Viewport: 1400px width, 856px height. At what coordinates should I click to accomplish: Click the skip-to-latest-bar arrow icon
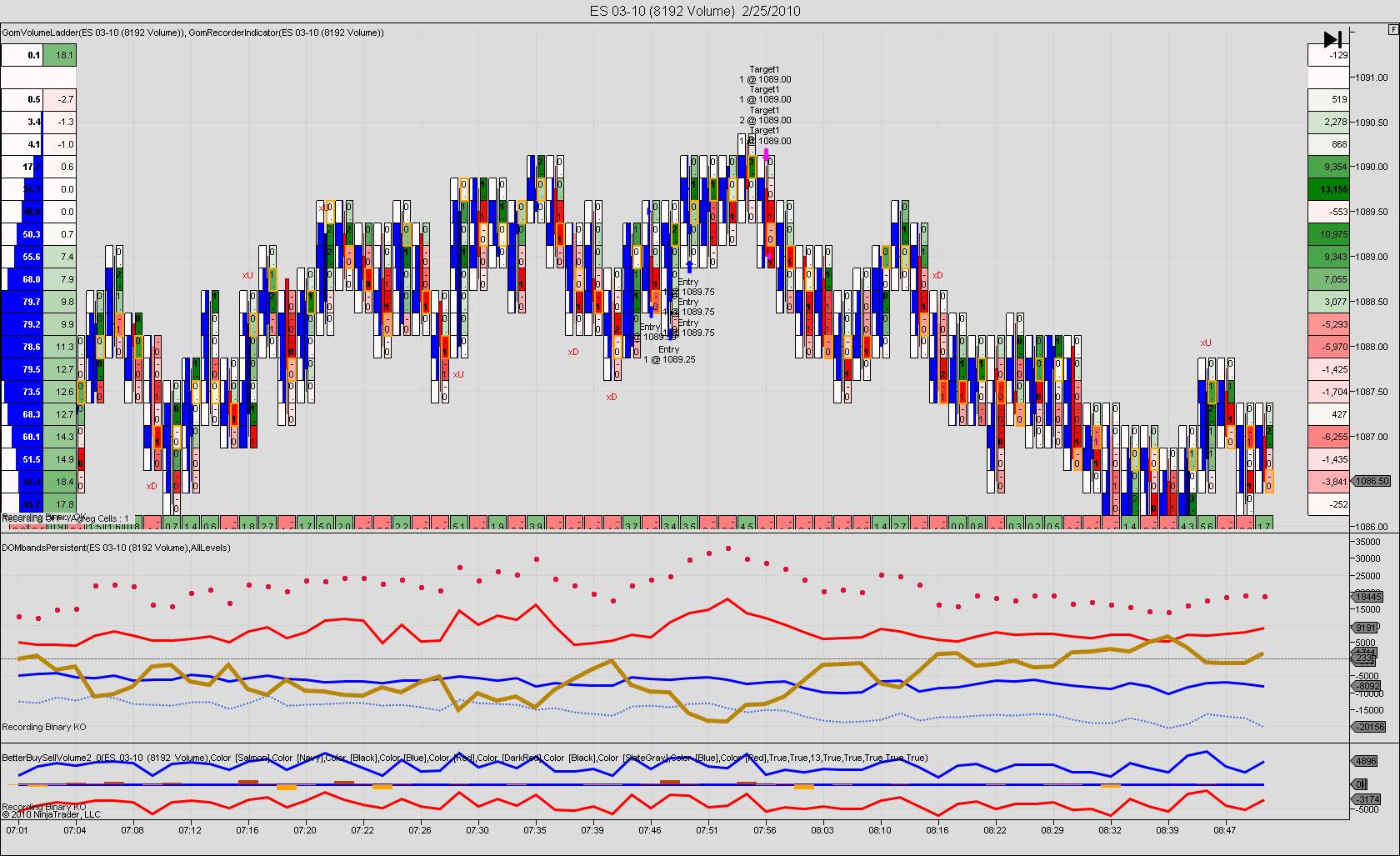[x=1332, y=39]
